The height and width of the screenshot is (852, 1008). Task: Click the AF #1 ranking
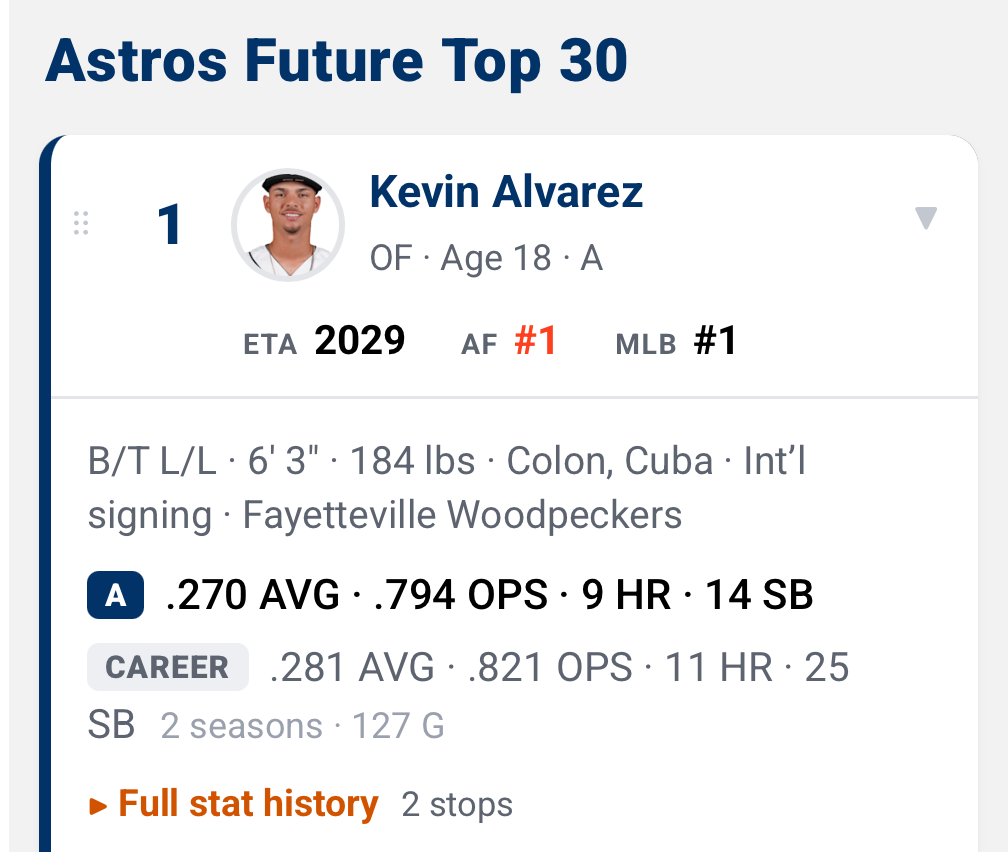508,341
